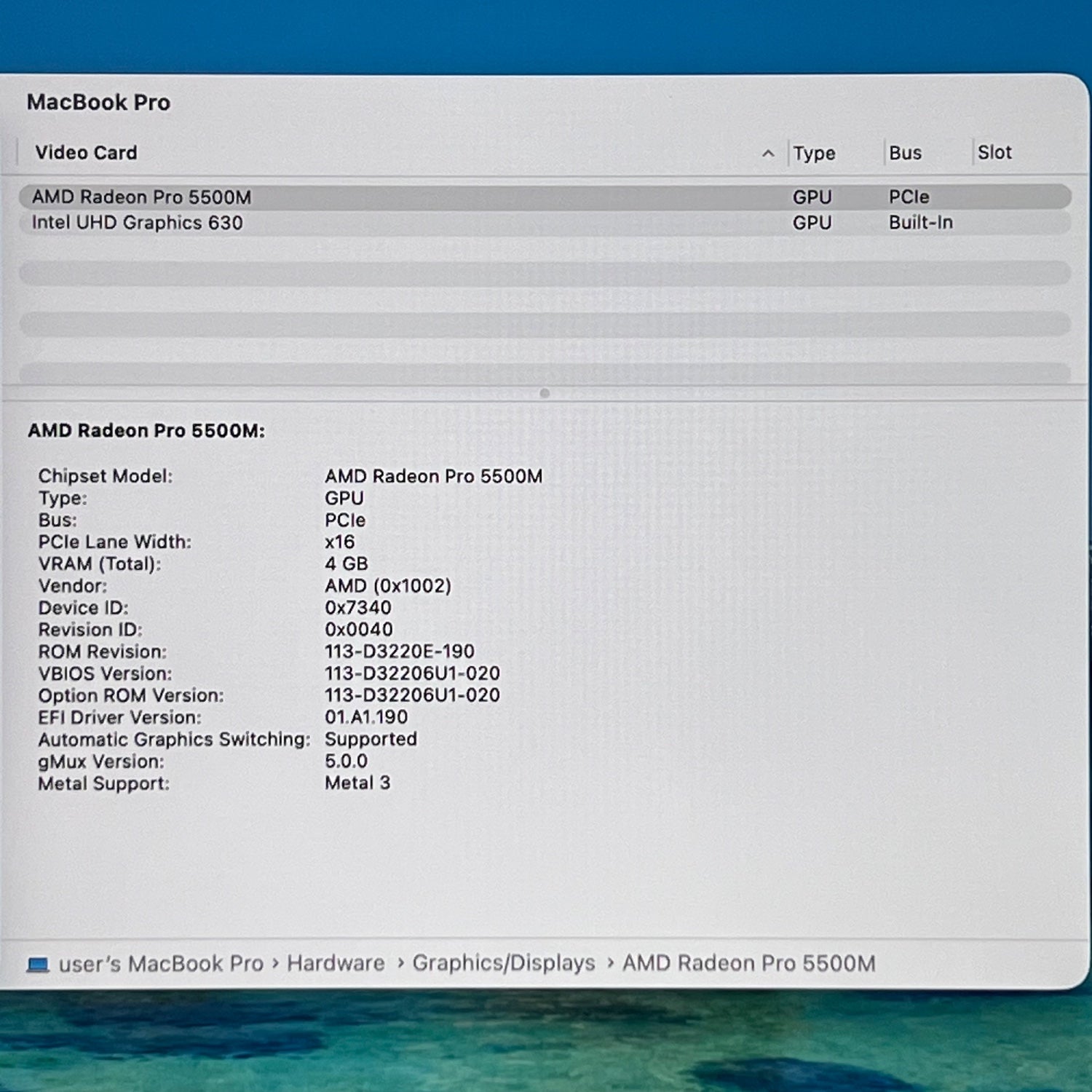Viewport: 1092px width, 1092px height.
Task: Click the pane divider handle dot
Action: pos(545,392)
